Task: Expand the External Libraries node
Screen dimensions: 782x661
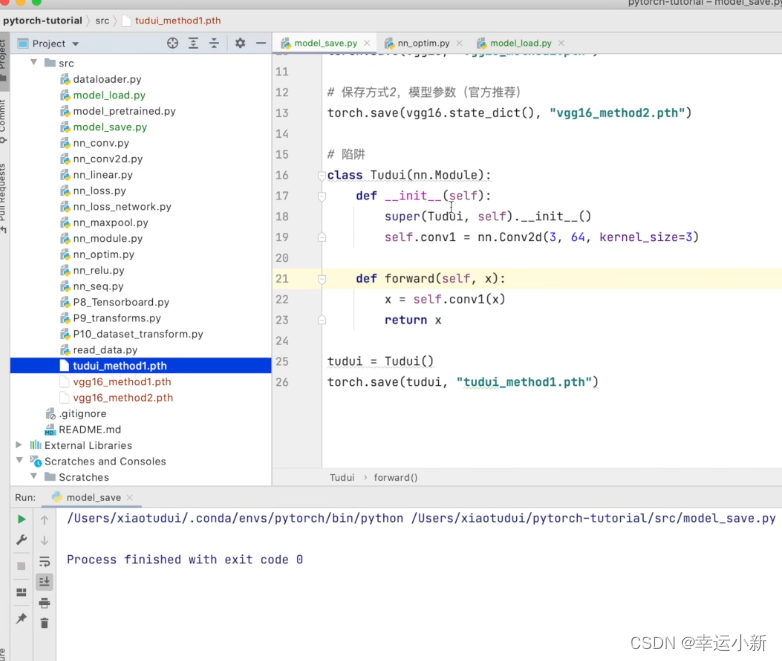Action: (19, 445)
